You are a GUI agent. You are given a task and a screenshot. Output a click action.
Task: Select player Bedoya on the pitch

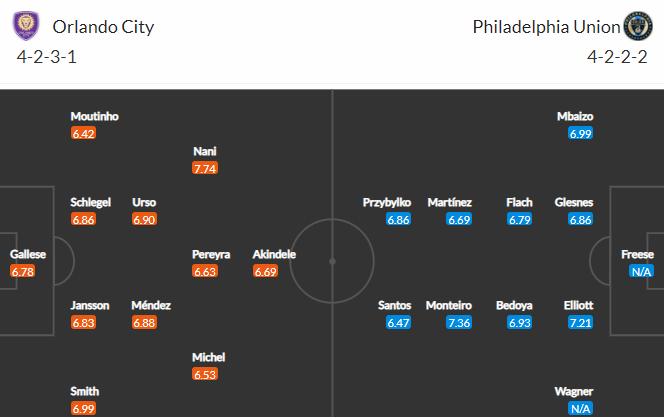tap(515, 305)
